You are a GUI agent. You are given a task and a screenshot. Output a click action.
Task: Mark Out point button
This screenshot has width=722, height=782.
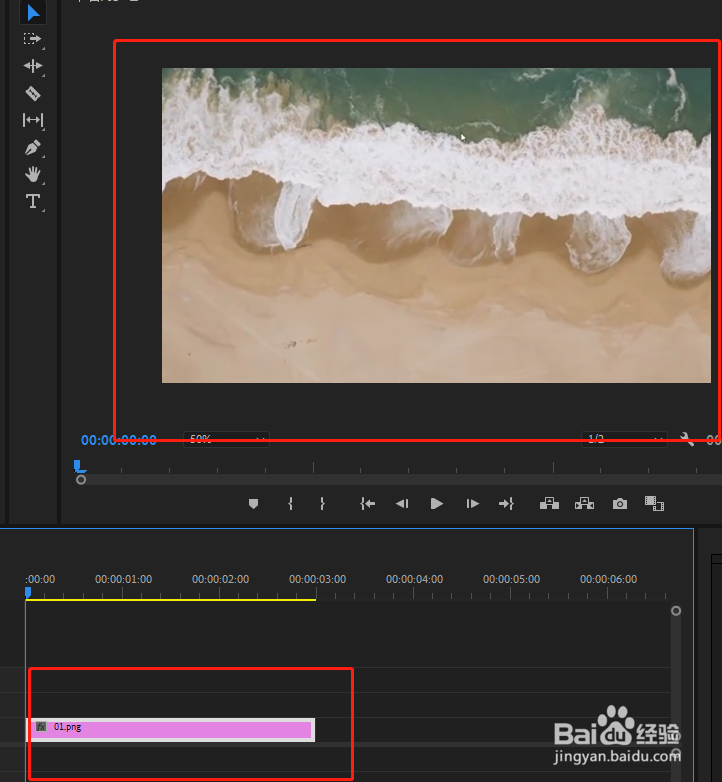point(322,504)
